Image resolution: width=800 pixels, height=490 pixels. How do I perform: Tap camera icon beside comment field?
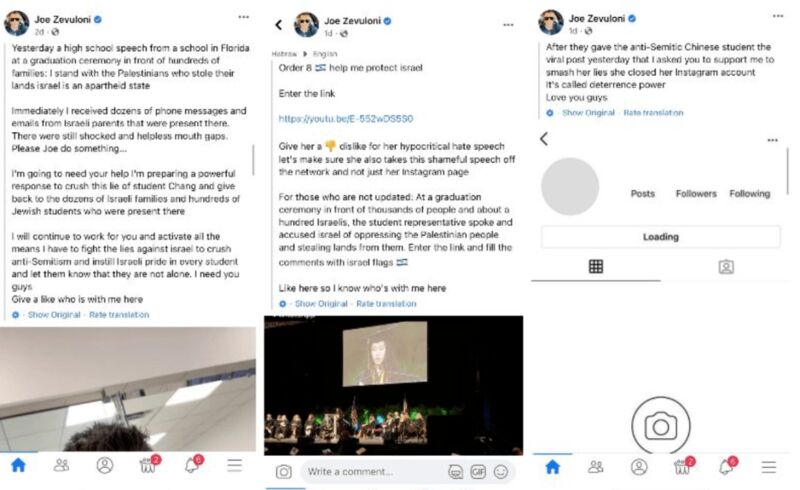[x=284, y=472]
